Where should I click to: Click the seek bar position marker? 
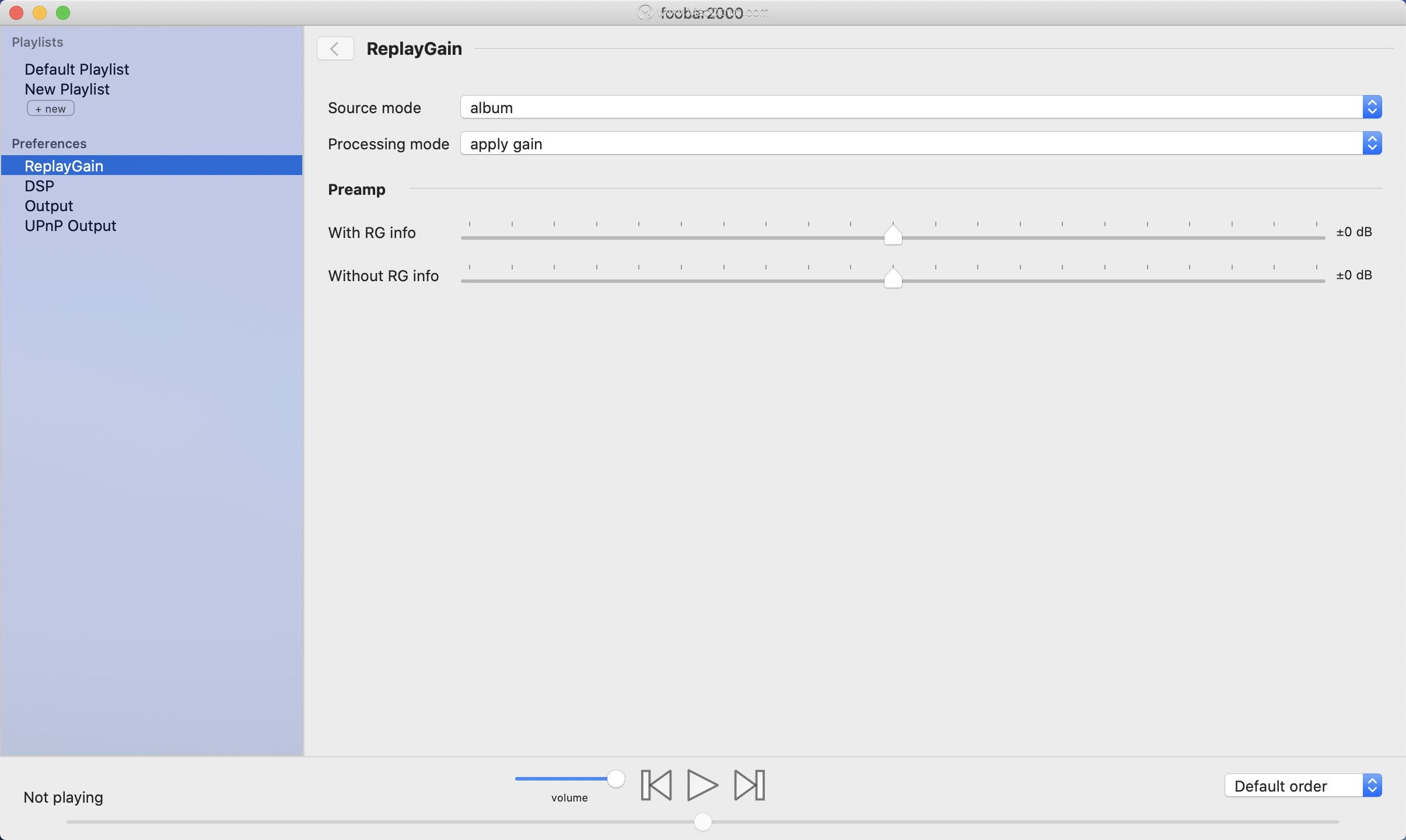click(702, 821)
